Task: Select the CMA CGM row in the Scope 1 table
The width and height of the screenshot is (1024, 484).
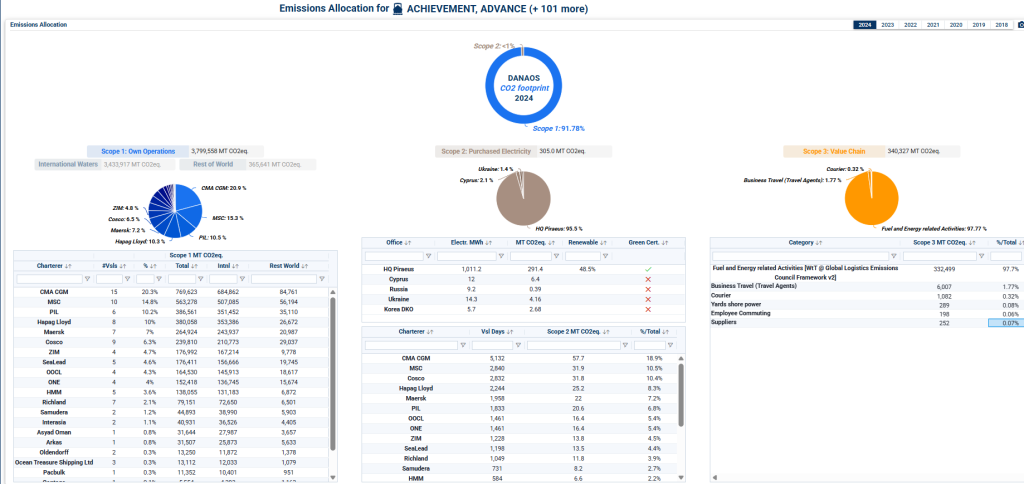Action: tap(170, 292)
